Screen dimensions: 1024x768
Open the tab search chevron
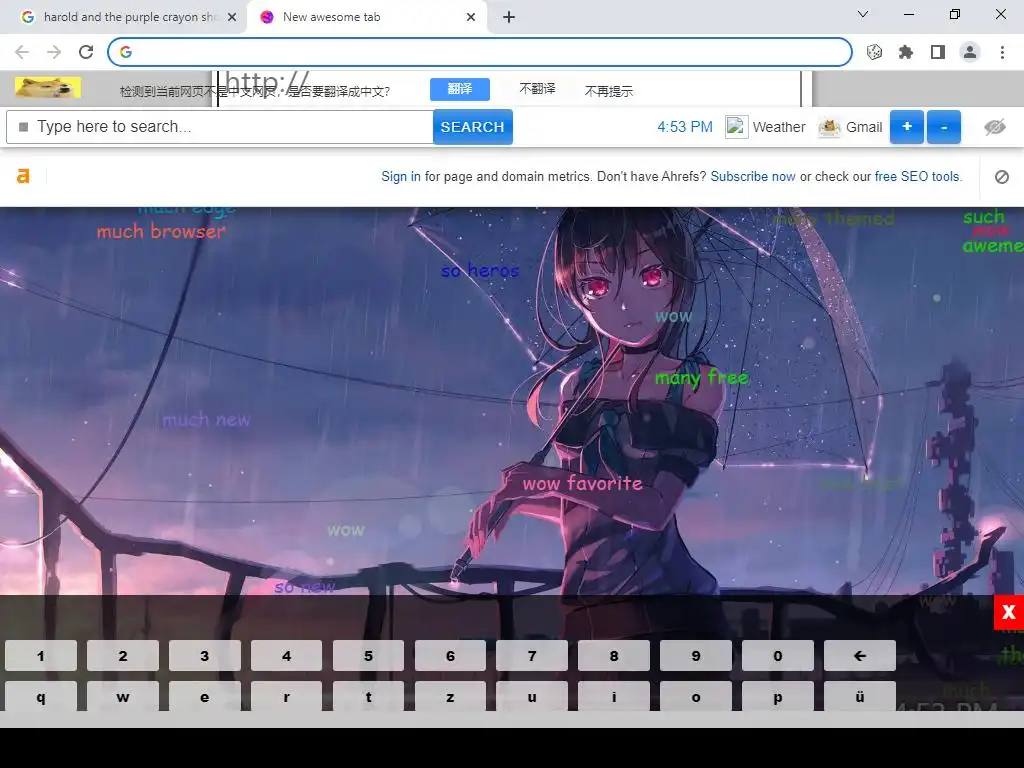863,14
